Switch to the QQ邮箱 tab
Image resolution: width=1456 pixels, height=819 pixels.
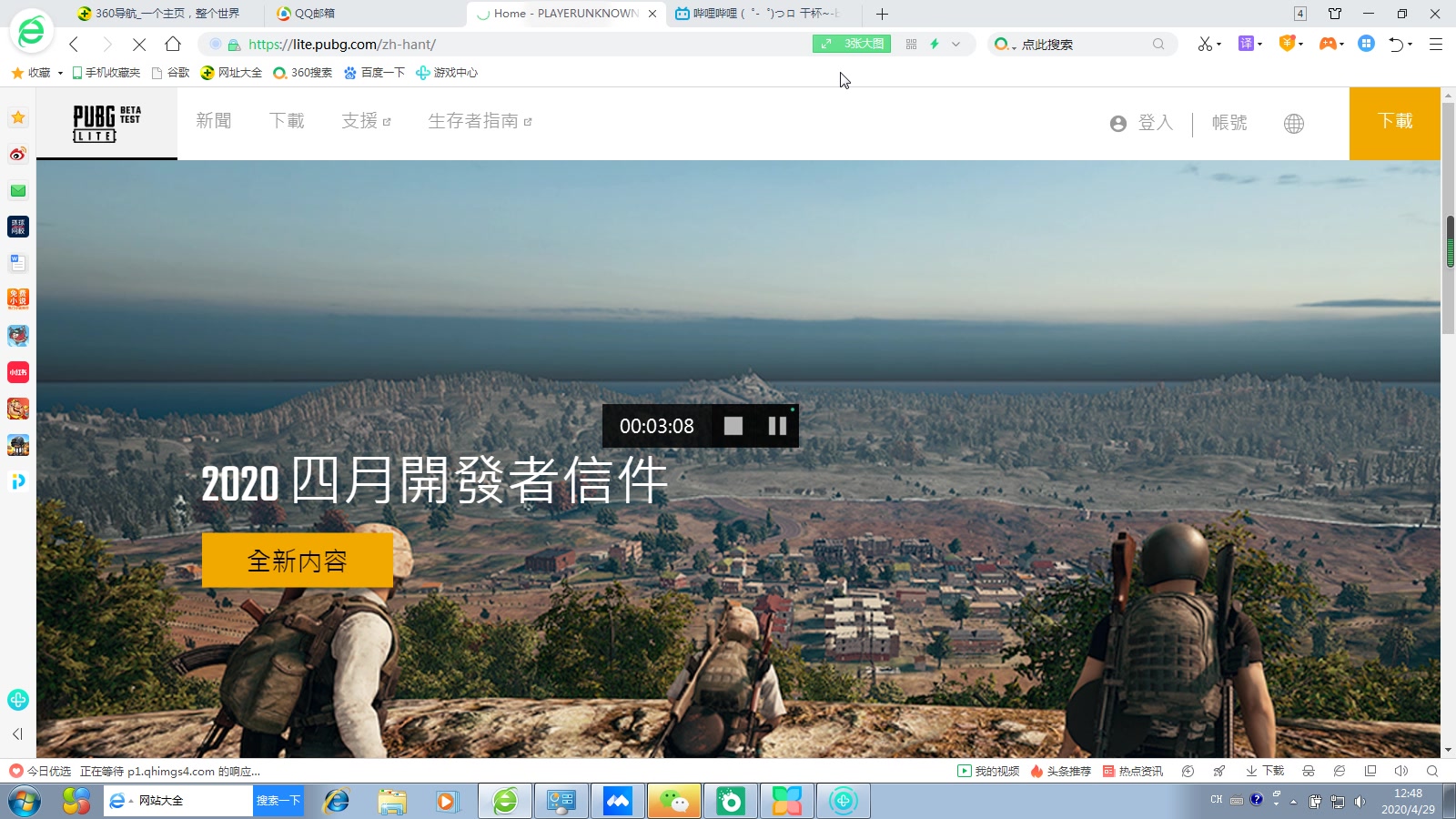click(364, 14)
